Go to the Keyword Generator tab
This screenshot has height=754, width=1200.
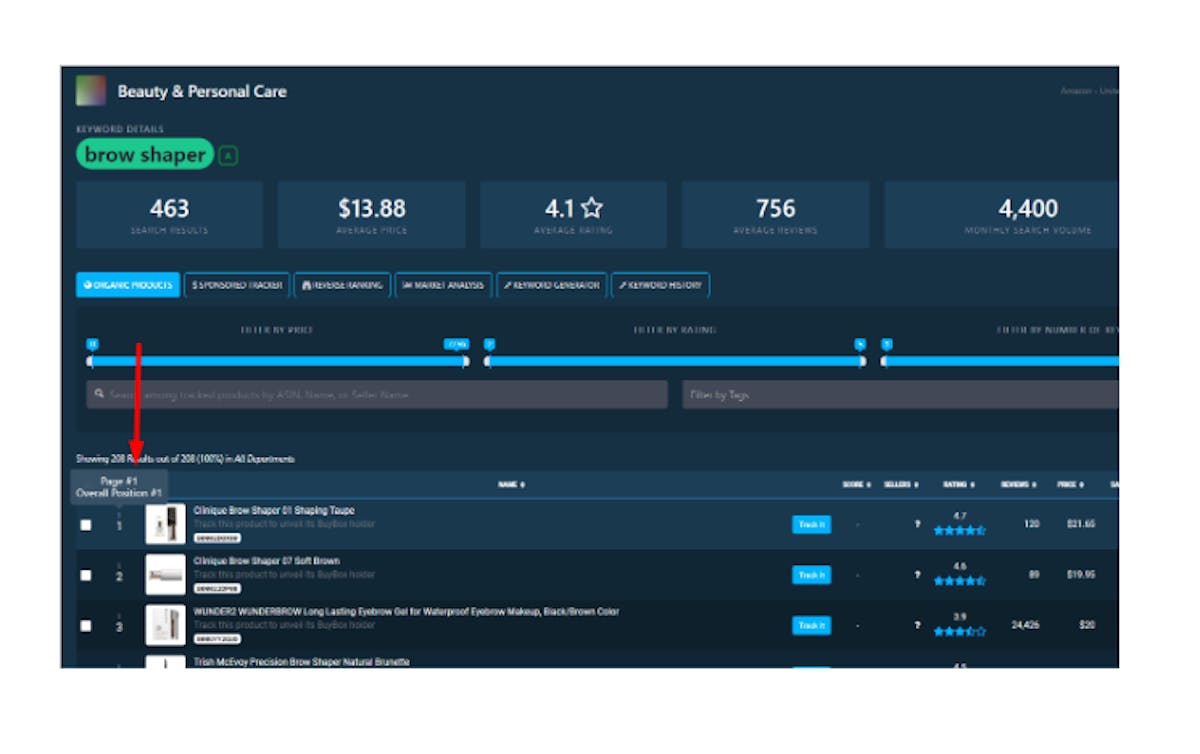(x=551, y=285)
